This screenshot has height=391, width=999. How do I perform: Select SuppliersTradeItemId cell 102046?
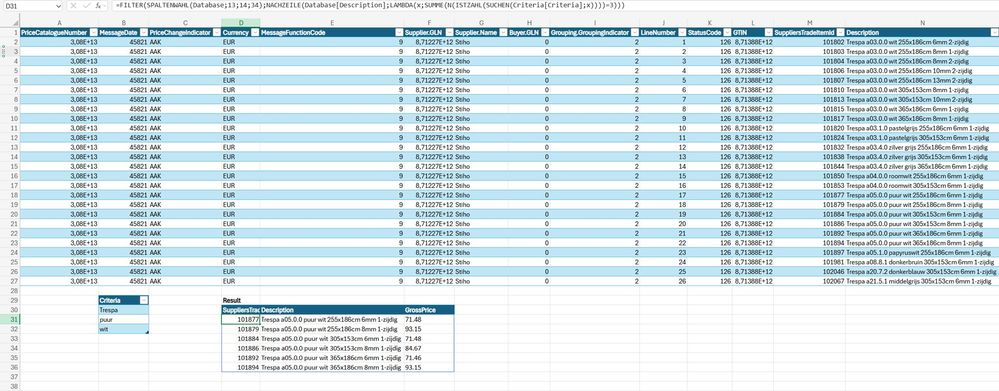click(809, 271)
